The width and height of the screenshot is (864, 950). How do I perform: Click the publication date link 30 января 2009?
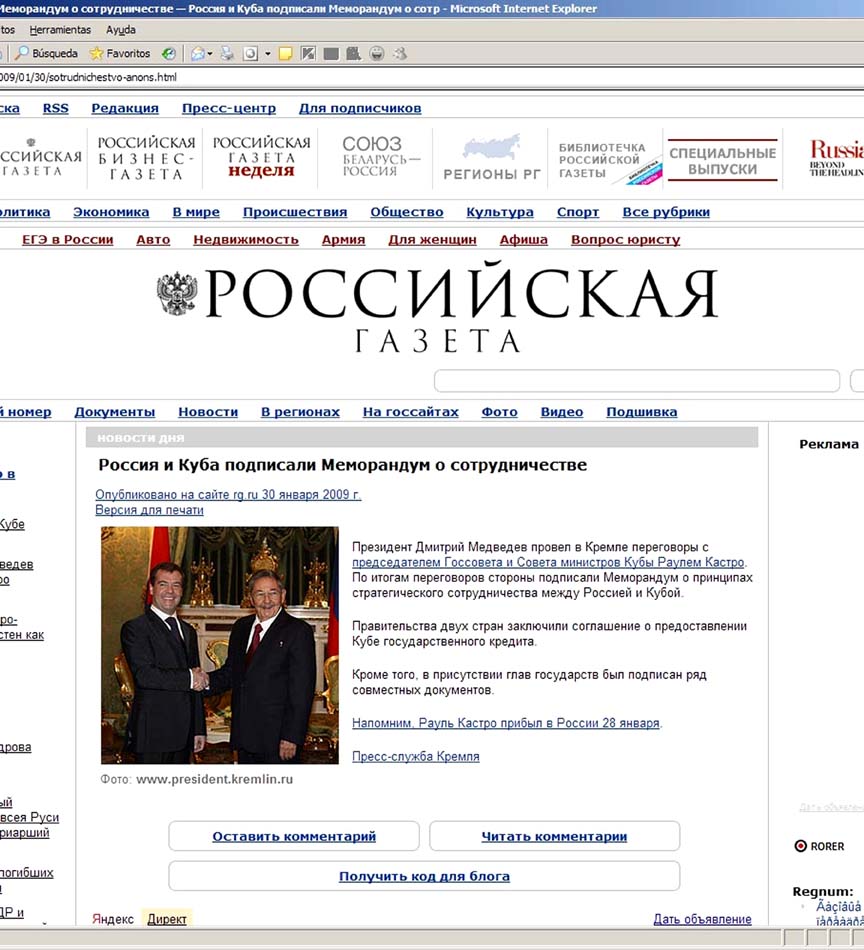point(228,494)
